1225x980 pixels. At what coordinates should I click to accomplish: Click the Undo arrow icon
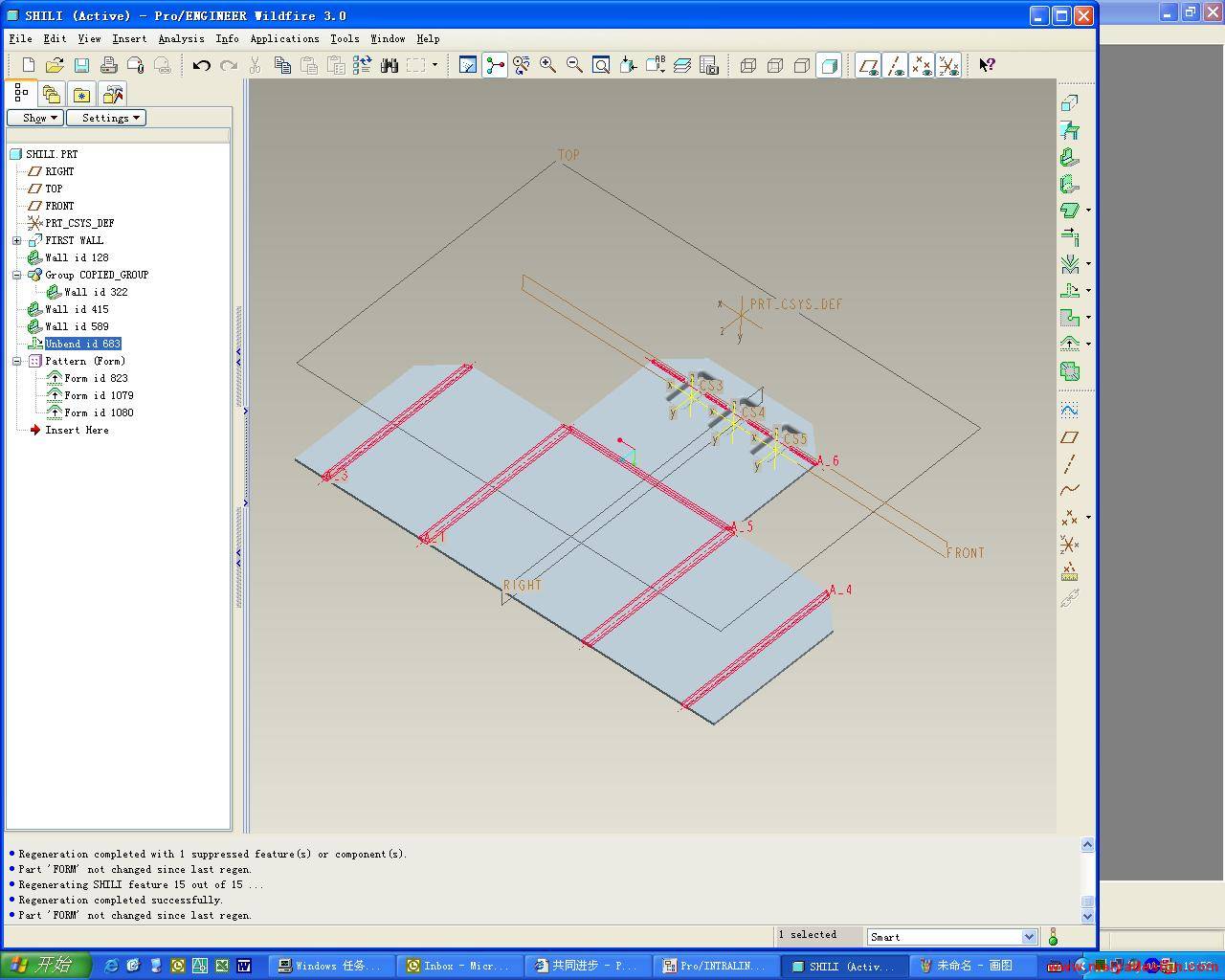coord(201,65)
